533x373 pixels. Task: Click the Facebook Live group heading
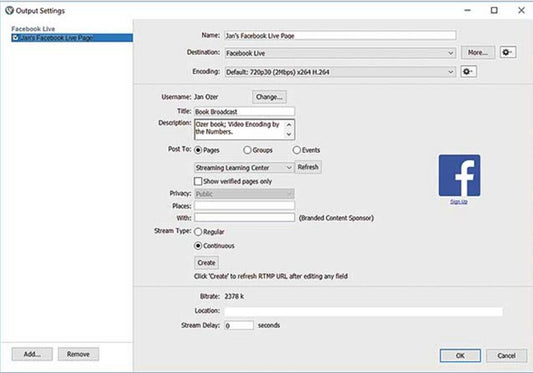33,29
